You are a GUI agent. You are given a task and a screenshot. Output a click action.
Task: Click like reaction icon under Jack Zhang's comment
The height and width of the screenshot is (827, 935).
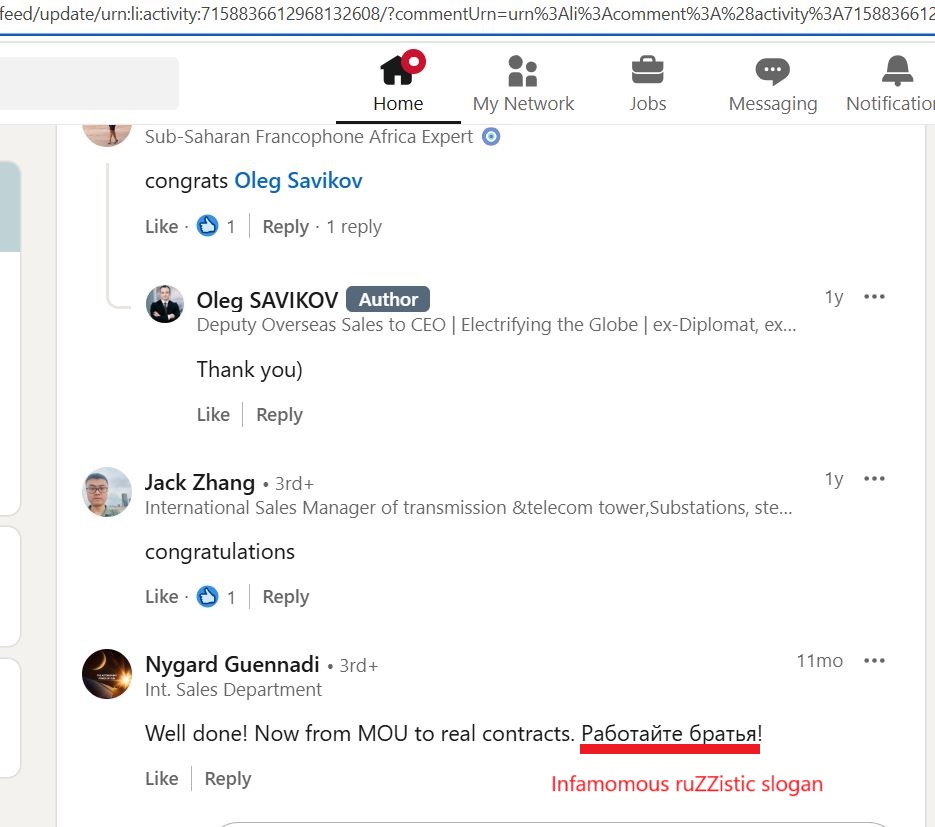pyautogui.click(x=208, y=596)
